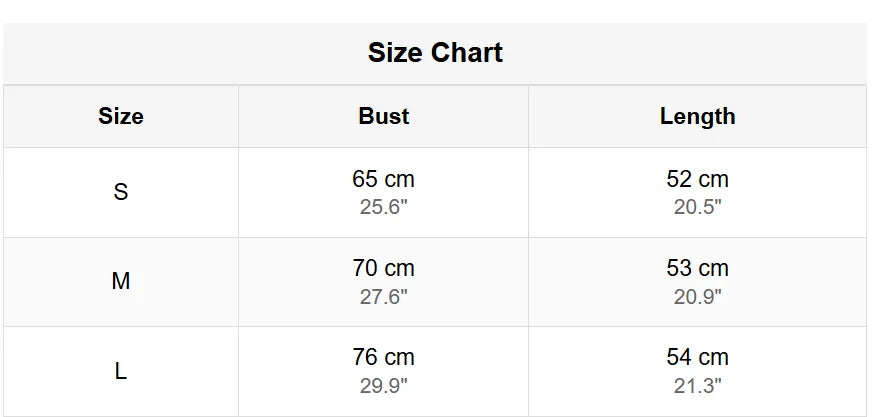Click the 20.5" length measurement

[x=698, y=207]
